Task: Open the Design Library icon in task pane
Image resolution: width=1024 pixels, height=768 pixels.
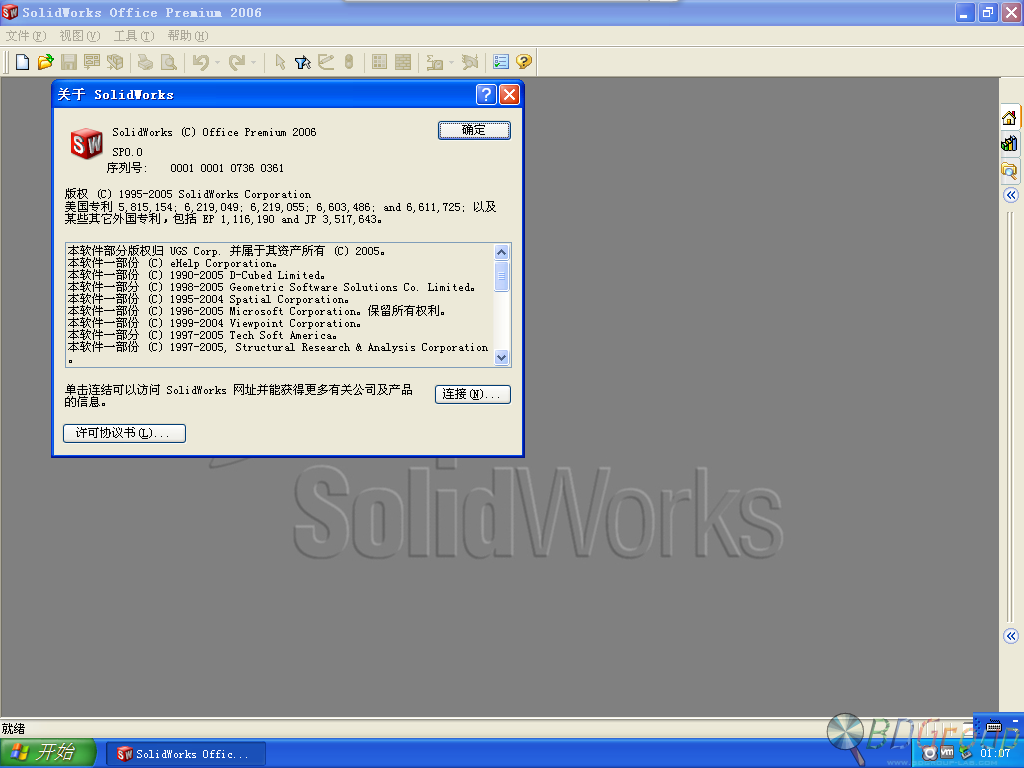Action: (1009, 143)
